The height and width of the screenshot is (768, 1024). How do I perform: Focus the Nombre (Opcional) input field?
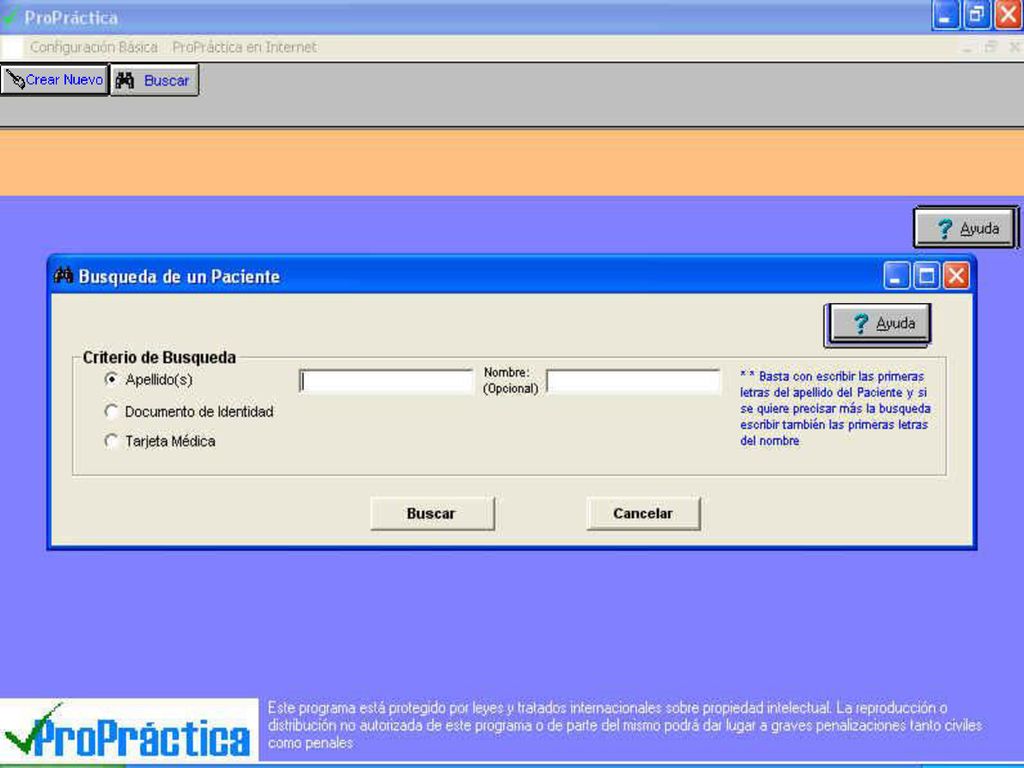[633, 381]
